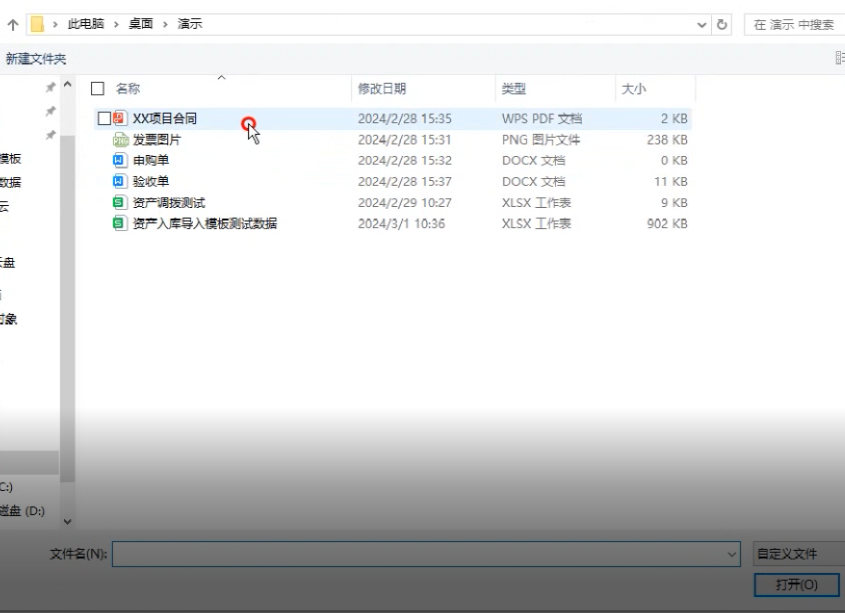Click the 在 演示 中搜索 search field
Image resolution: width=845 pixels, height=613 pixels.
coord(794,24)
